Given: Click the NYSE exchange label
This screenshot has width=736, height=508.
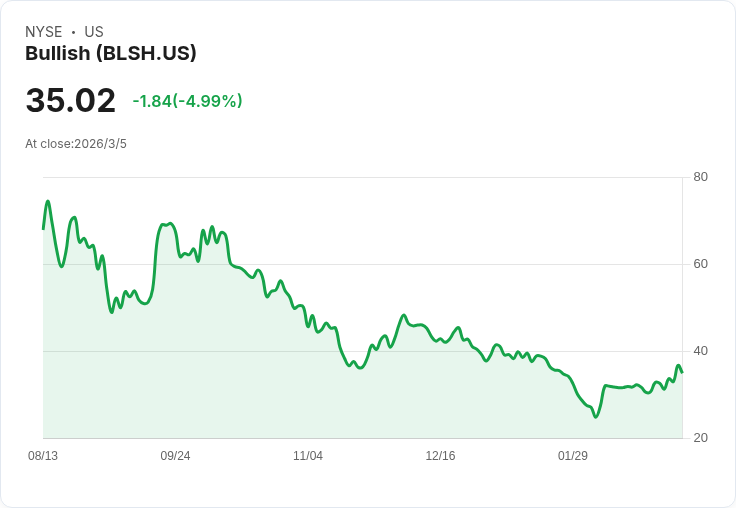Looking at the screenshot, I should click(x=44, y=32).
